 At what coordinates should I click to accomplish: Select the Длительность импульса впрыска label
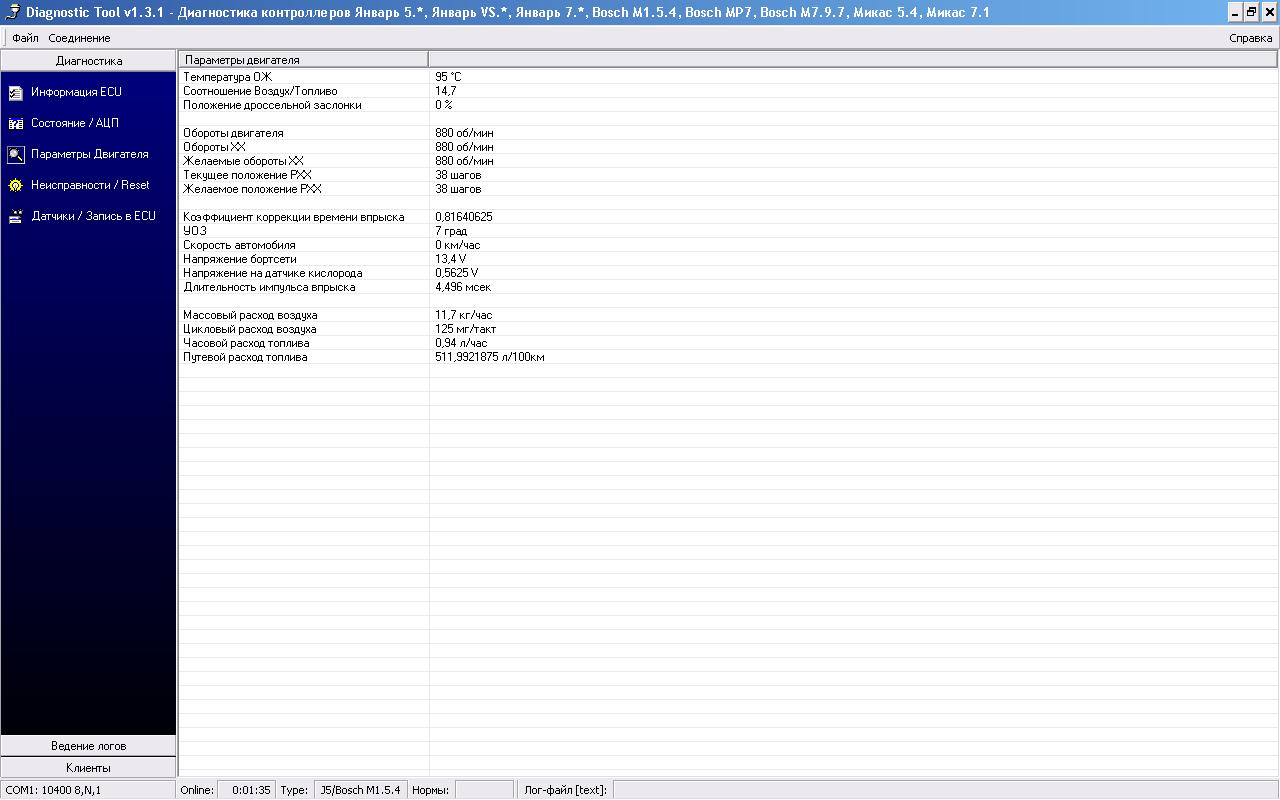[x=269, y=287]
